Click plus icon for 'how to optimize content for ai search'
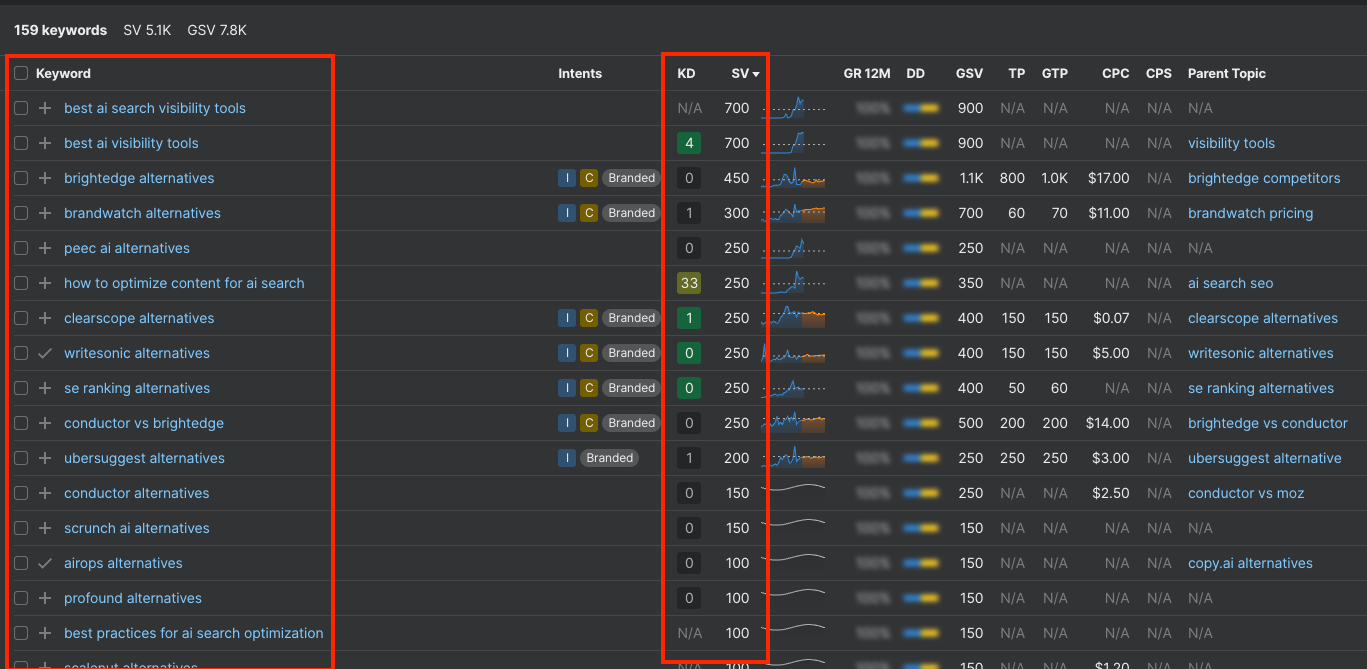 pos(45,283)
